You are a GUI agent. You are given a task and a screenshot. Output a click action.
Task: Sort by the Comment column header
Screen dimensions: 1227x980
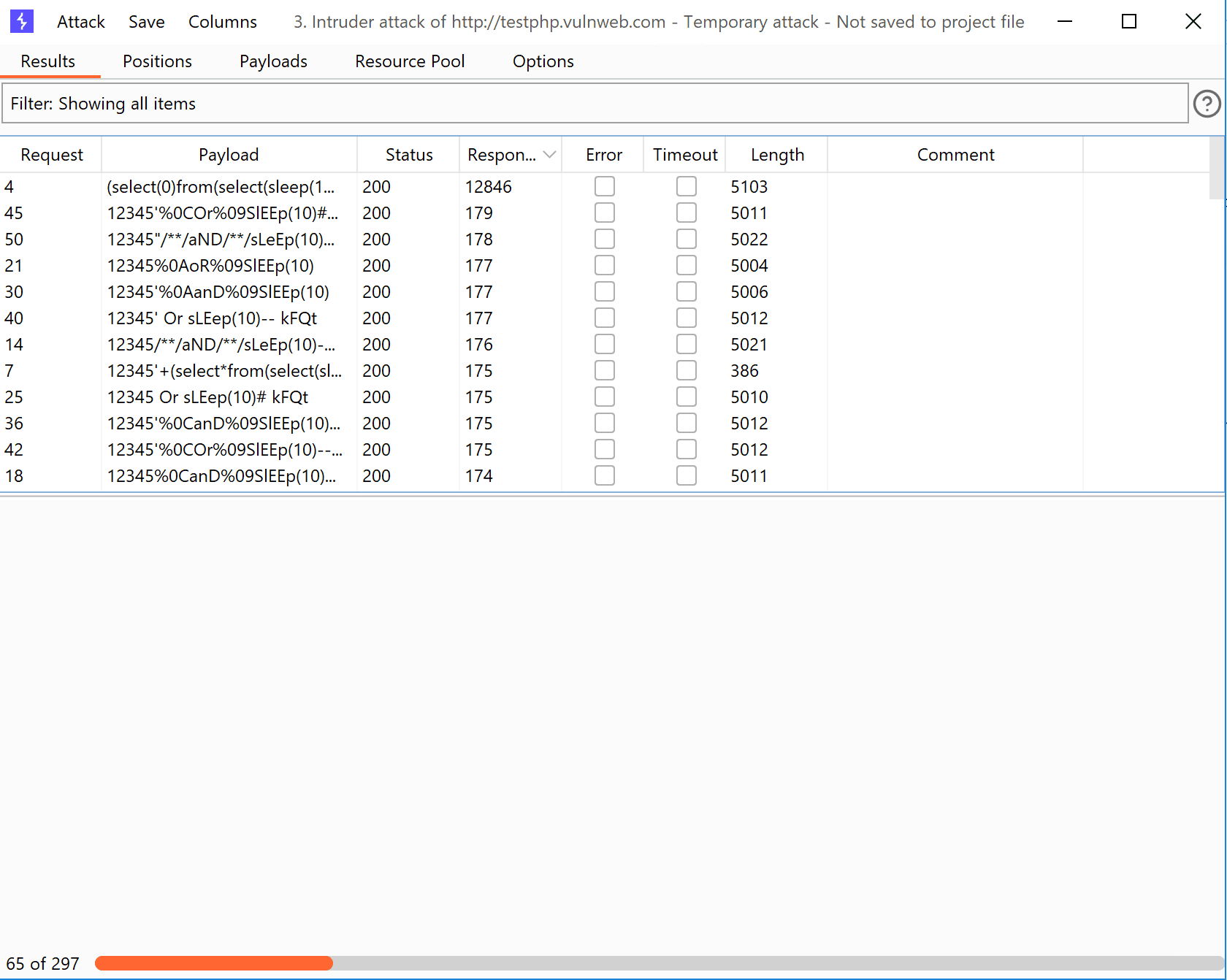(x=955, y=155)
